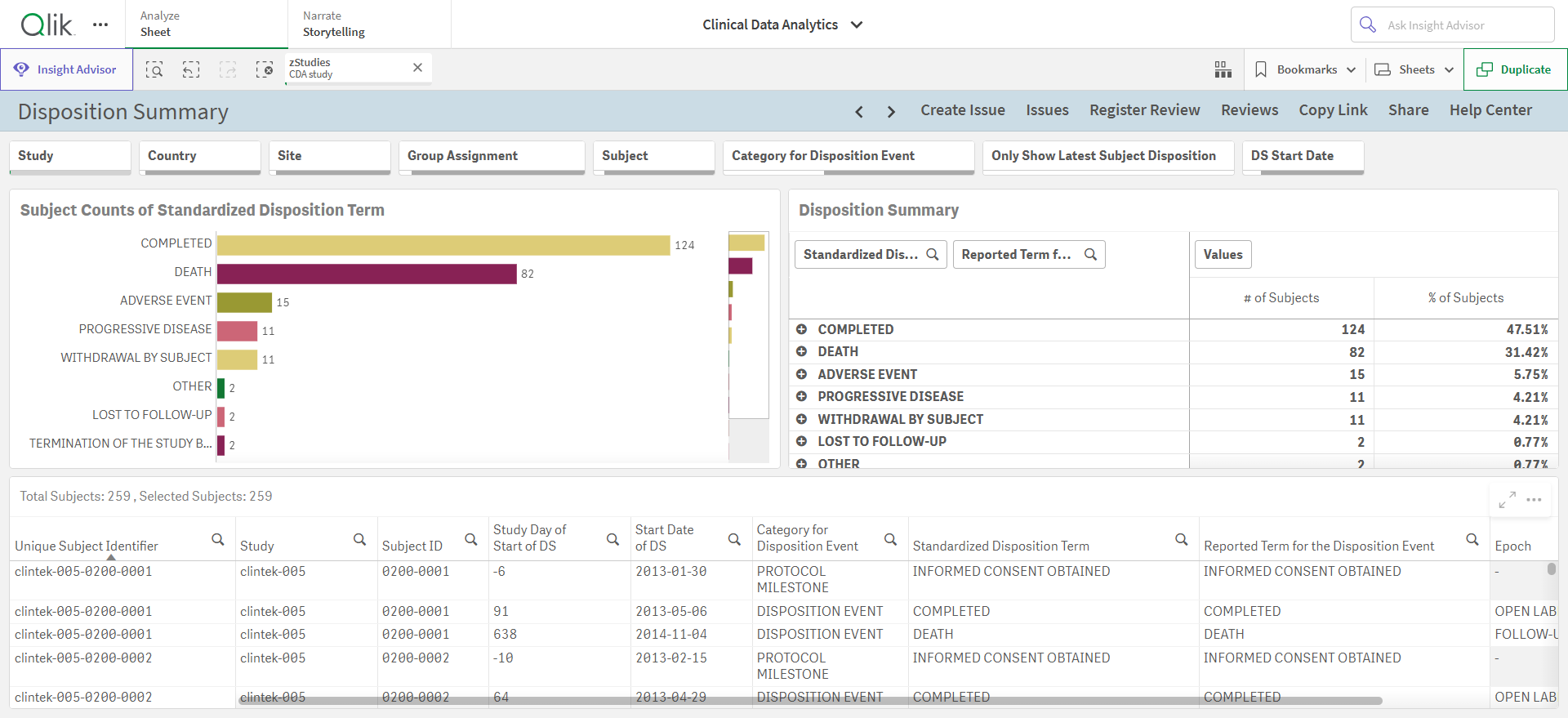The height and width of the screenshot is (718, 1568).
Task: Open the Sheets dropdown
Action: [x=1414, y=69]
